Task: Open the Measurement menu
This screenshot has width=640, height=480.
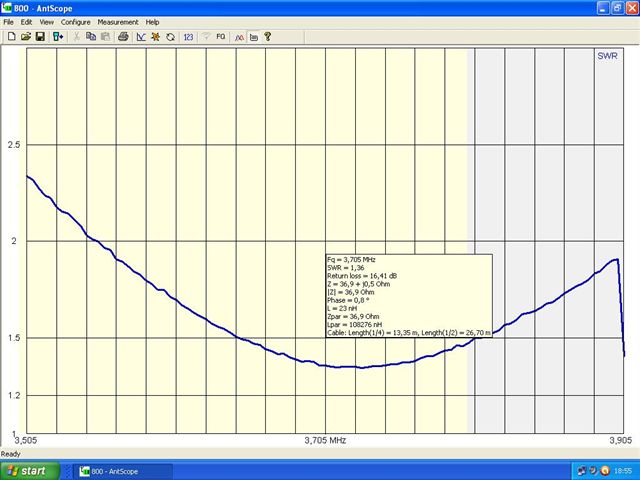Action: (118, 22)
